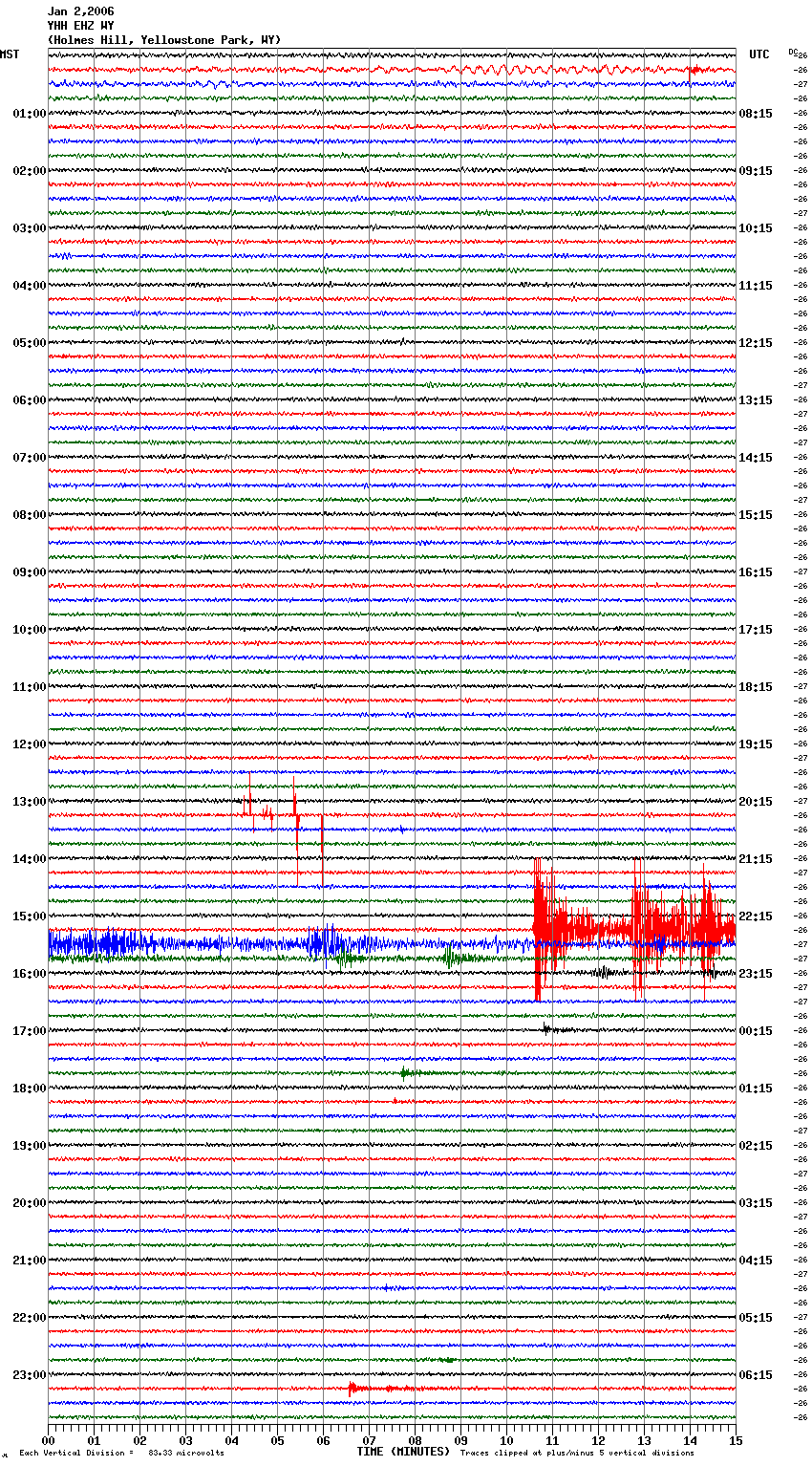Click the 20:15 UTC time label
Screen dimensions: 812x1466
(x=756, y=802)
